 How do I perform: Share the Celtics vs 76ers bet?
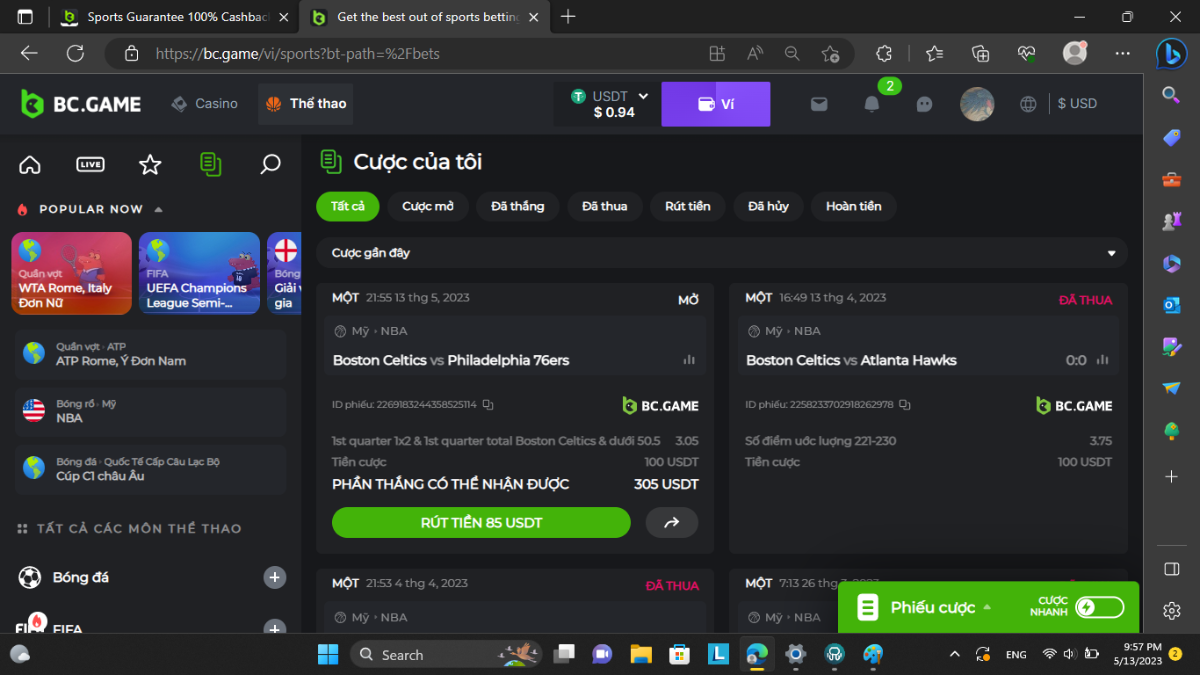(671, 522)
